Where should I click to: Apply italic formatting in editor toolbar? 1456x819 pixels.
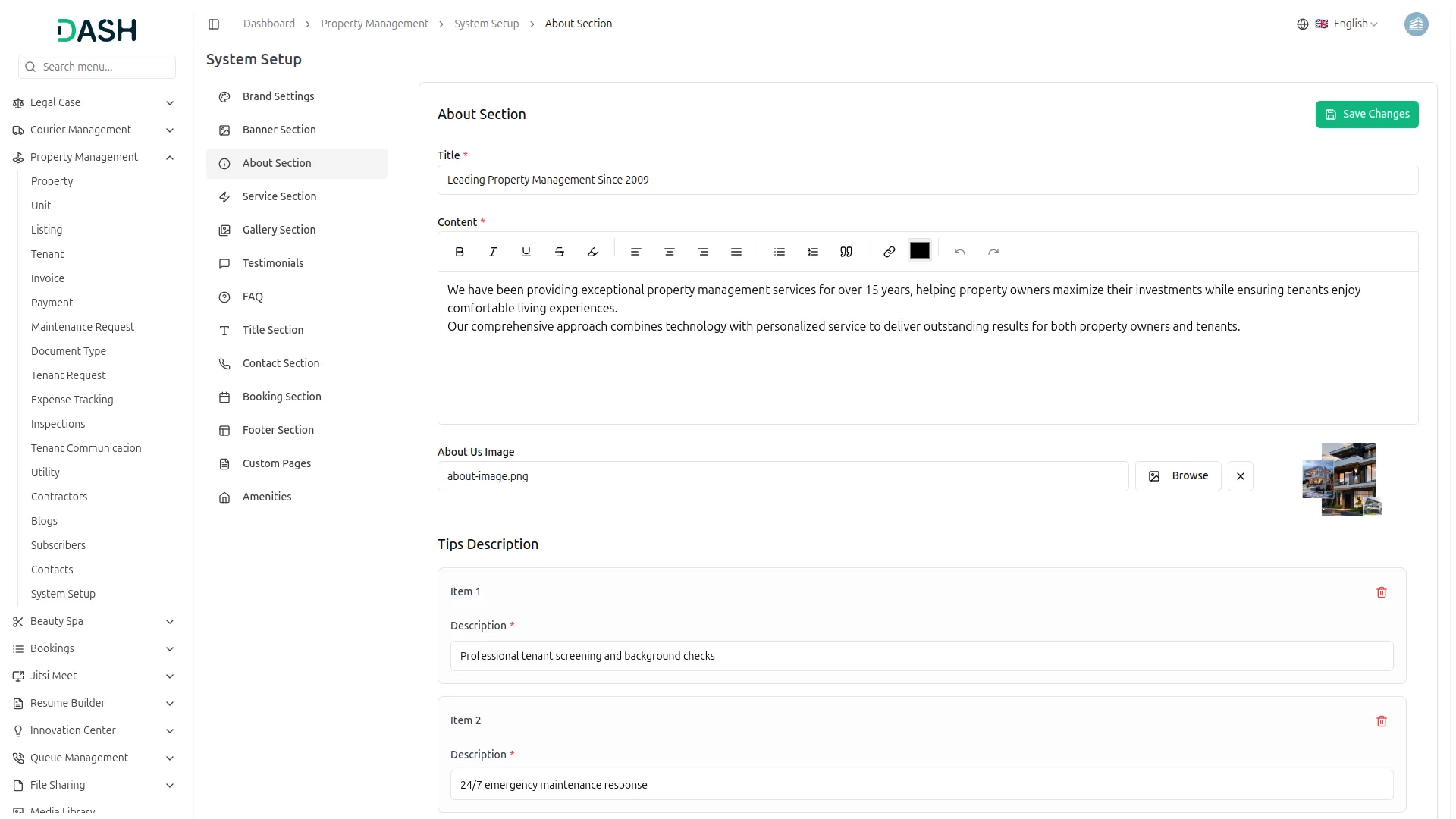point(493,252)
